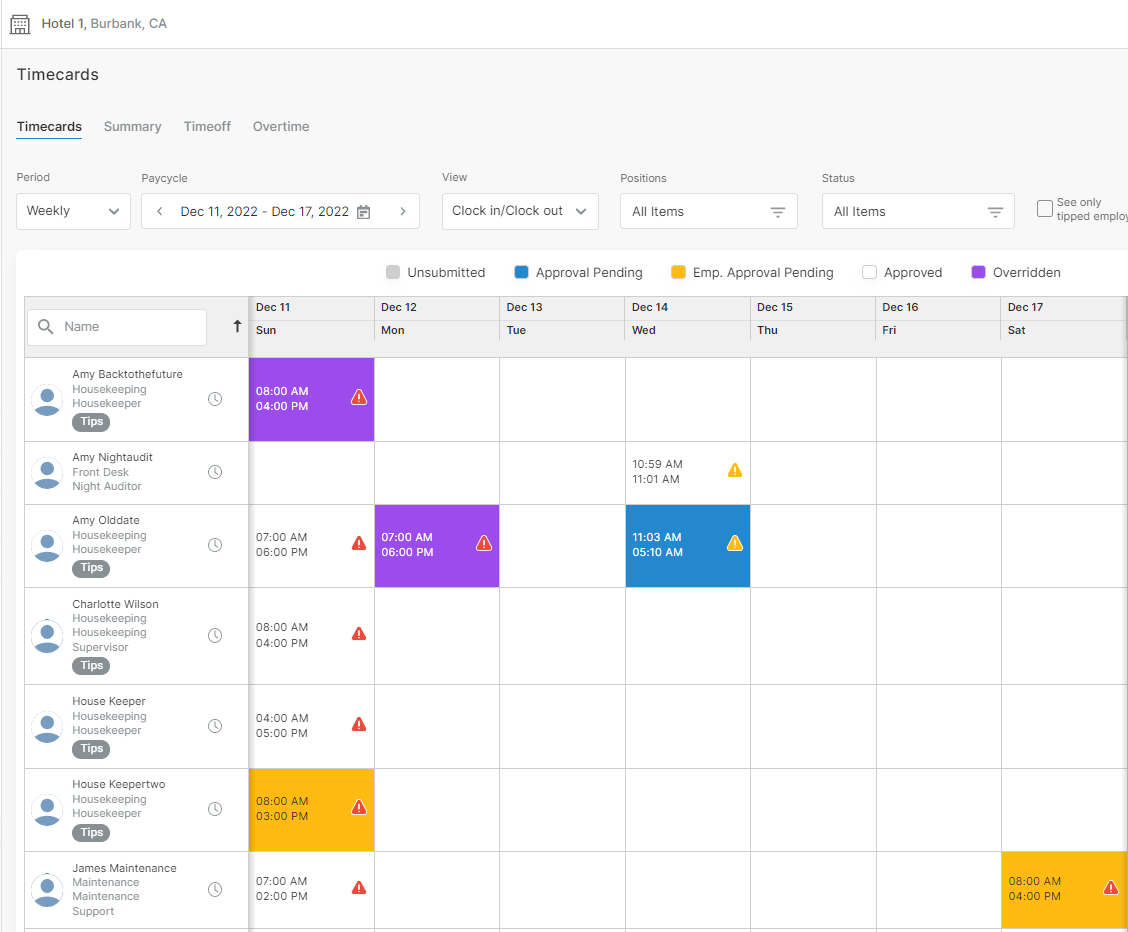This screenshot has width=1128, height=932.
Task: Click the clock icon for Amy Nightaudit
Action: (215, 472)
